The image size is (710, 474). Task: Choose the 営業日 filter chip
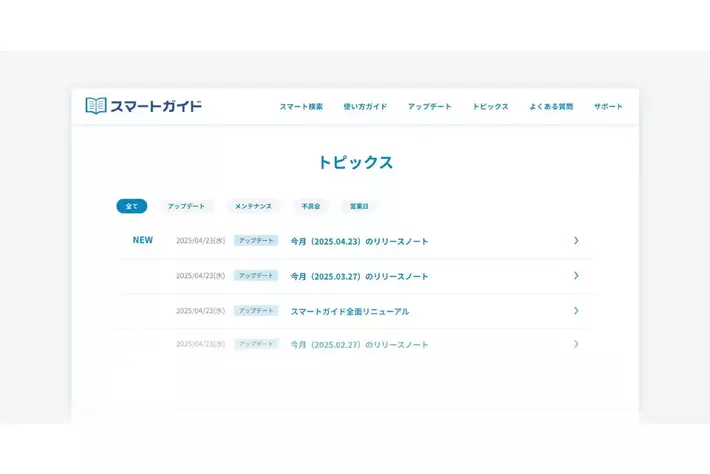coord(359,206)
